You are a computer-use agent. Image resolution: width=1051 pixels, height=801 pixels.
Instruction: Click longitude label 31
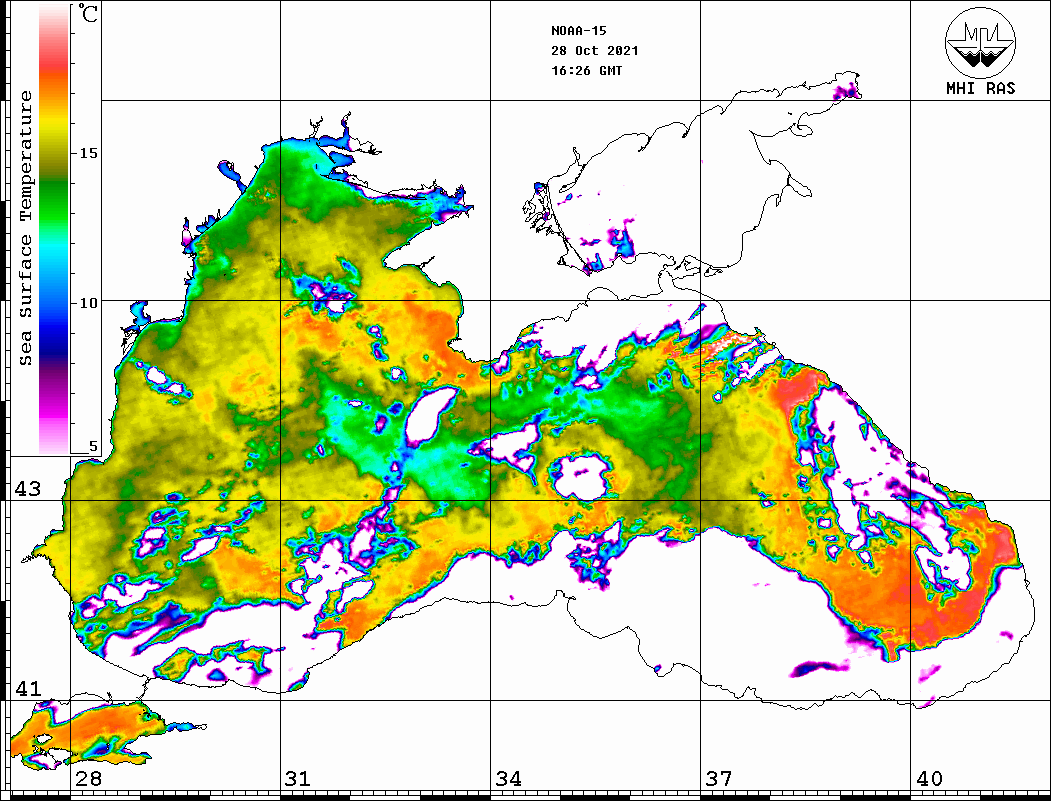point(298,779)
